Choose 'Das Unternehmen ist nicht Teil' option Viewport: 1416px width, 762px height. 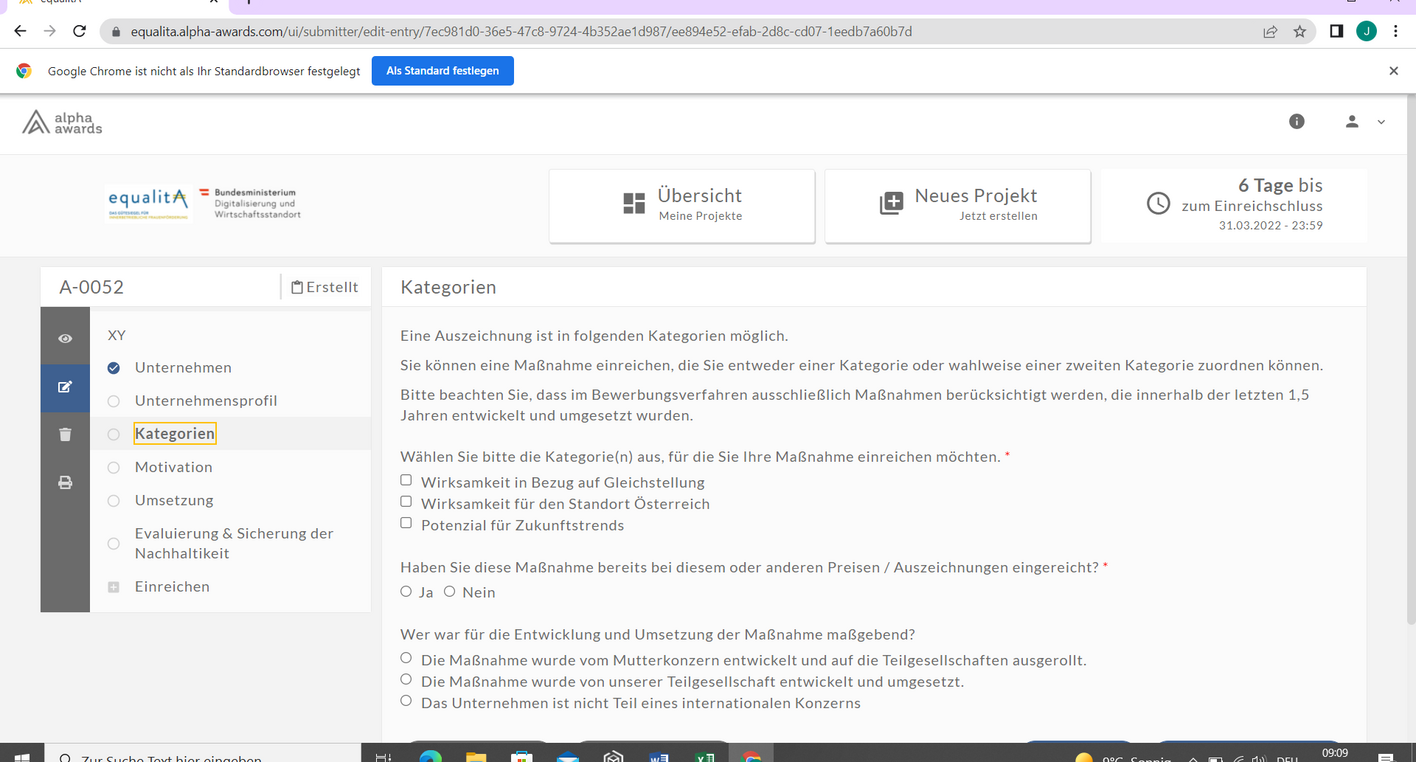[x=406, y=701]
